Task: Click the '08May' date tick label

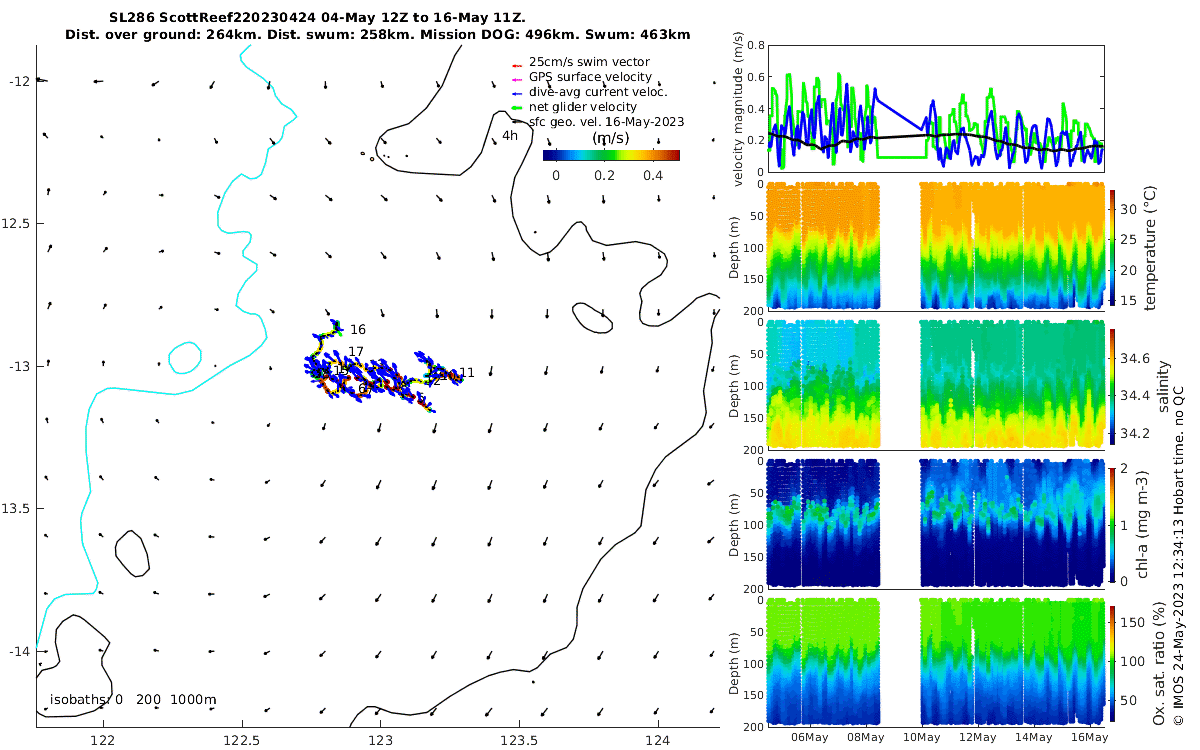Action: (865, 737)
